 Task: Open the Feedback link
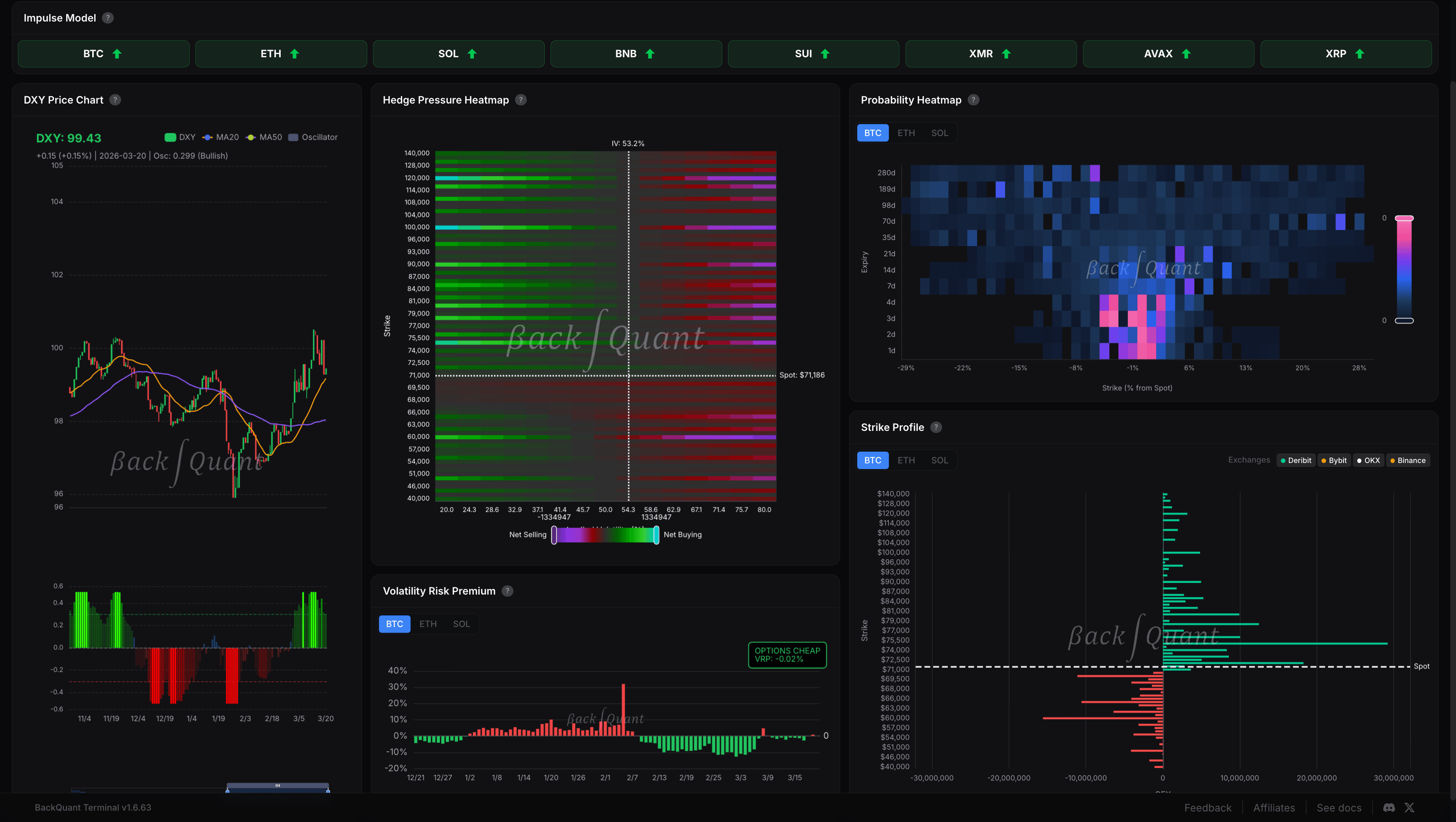(x=1208, y=807)
